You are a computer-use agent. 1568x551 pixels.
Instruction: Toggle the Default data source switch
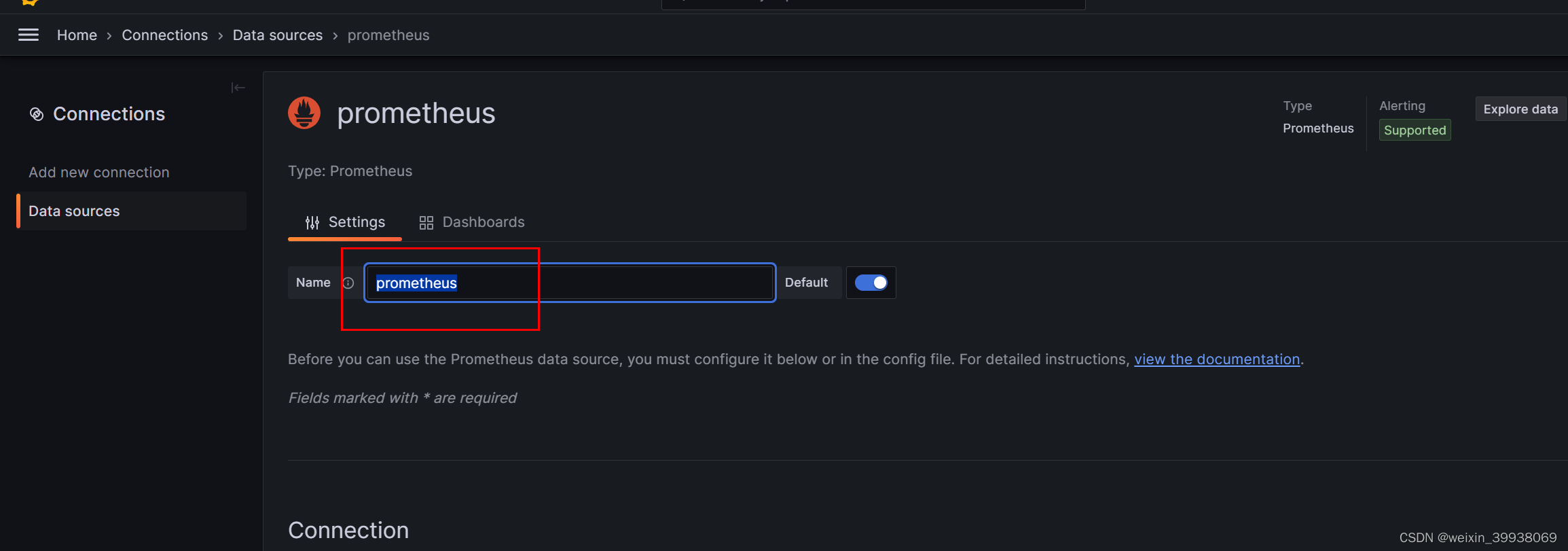click(x=871, y=283)
